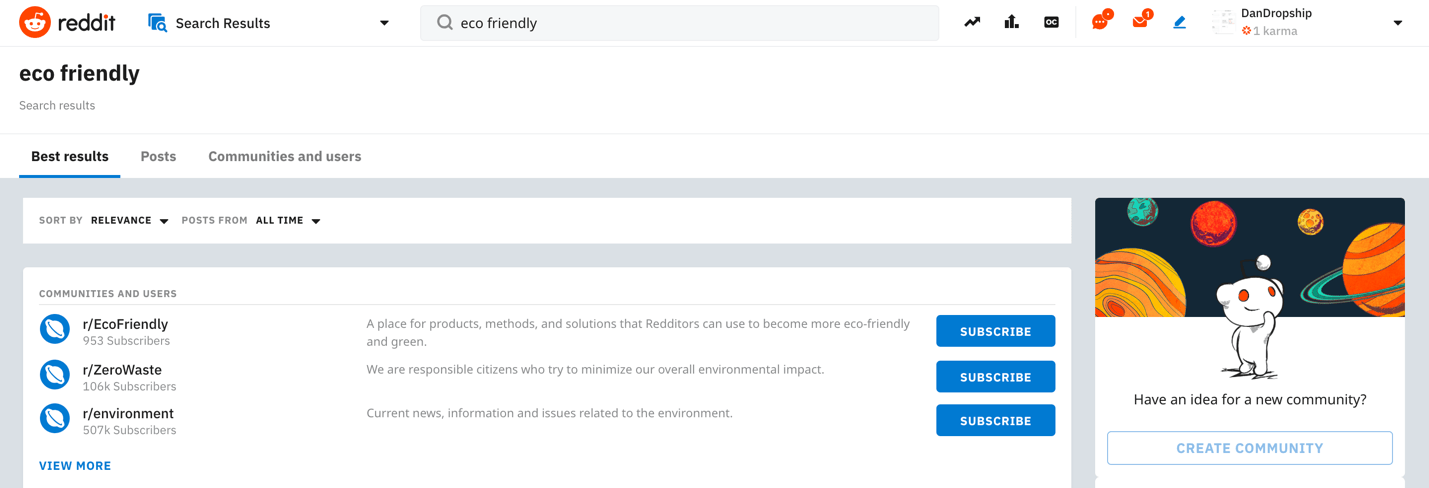Click the View More link
Screen dimensions: 1429x488
click(75, 466)
